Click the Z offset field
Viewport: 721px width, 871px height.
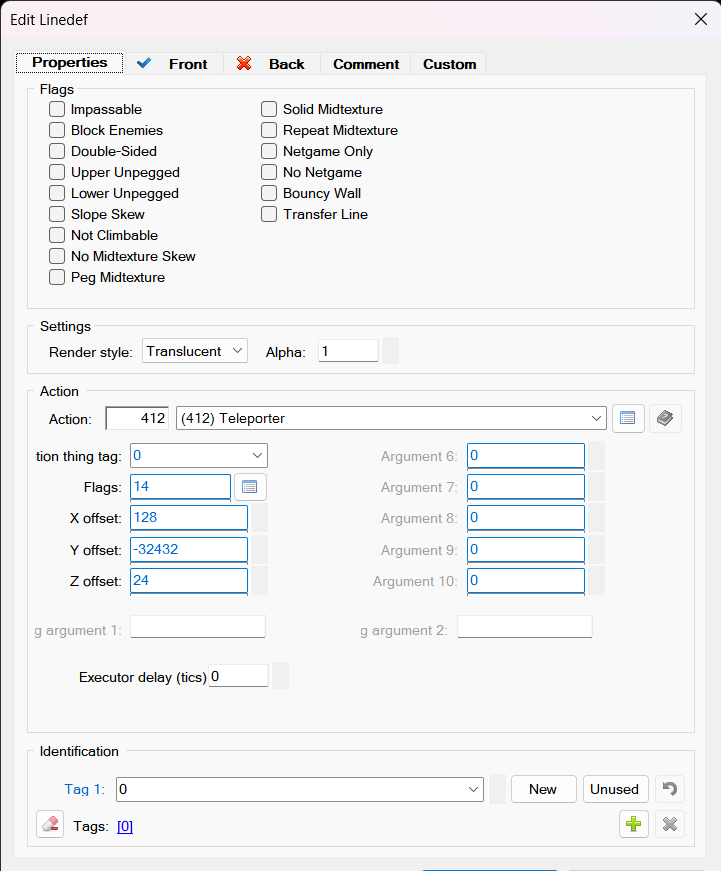[189, 580]
